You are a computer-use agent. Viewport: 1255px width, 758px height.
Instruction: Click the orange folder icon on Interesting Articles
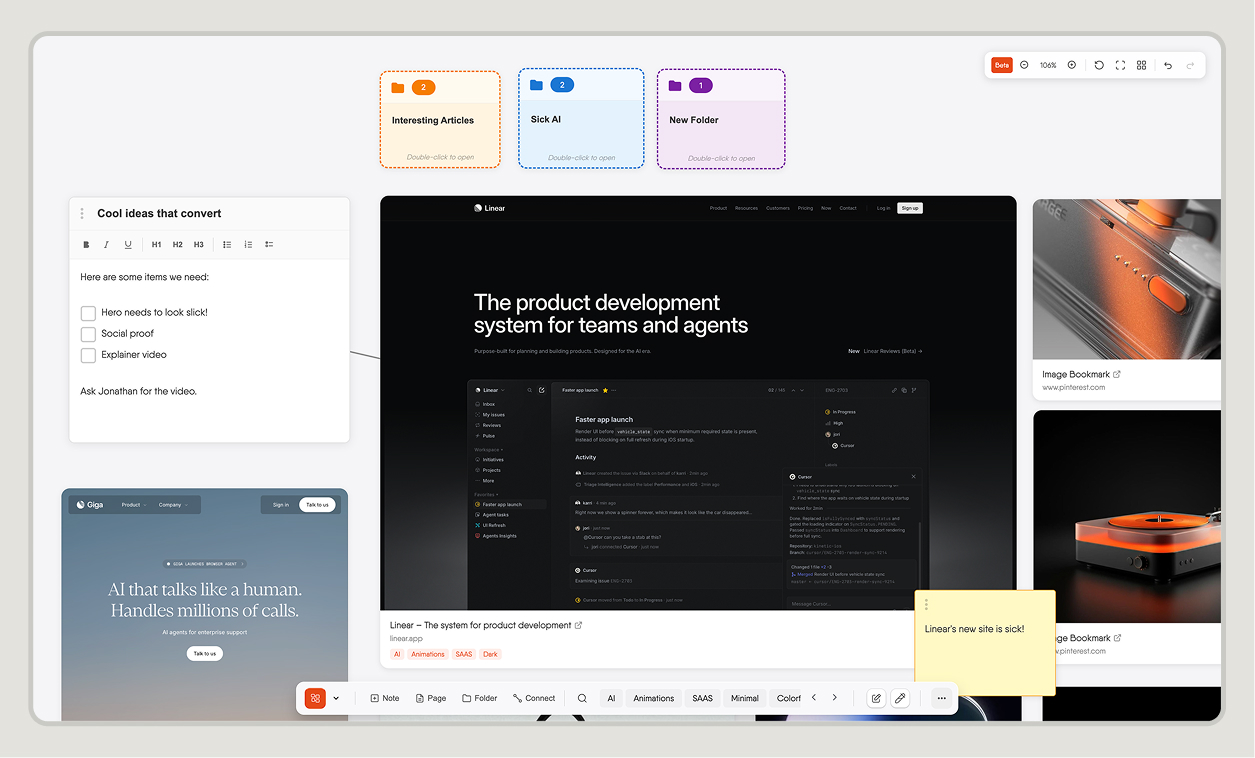click(x=398, y=88)
